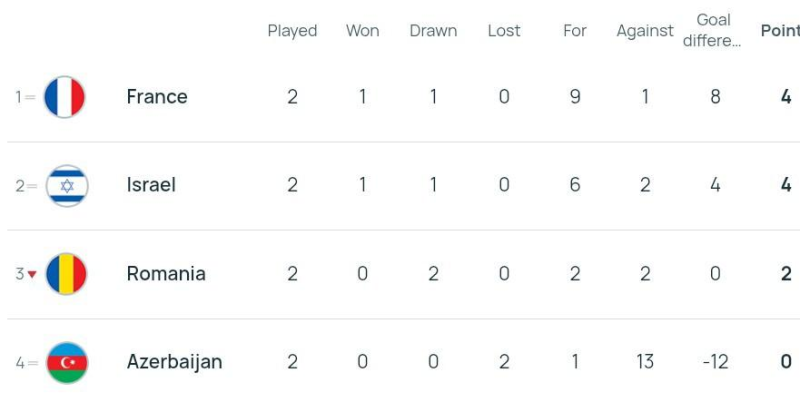Select the Romania team name

[166, 274]
